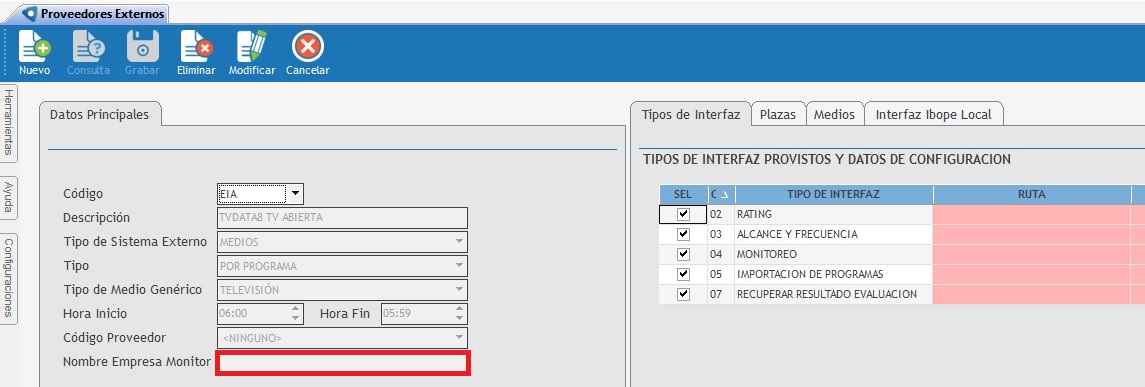Click the Modificar pencil icon
The image size is (1145, 387).
(x=252, y=47)
